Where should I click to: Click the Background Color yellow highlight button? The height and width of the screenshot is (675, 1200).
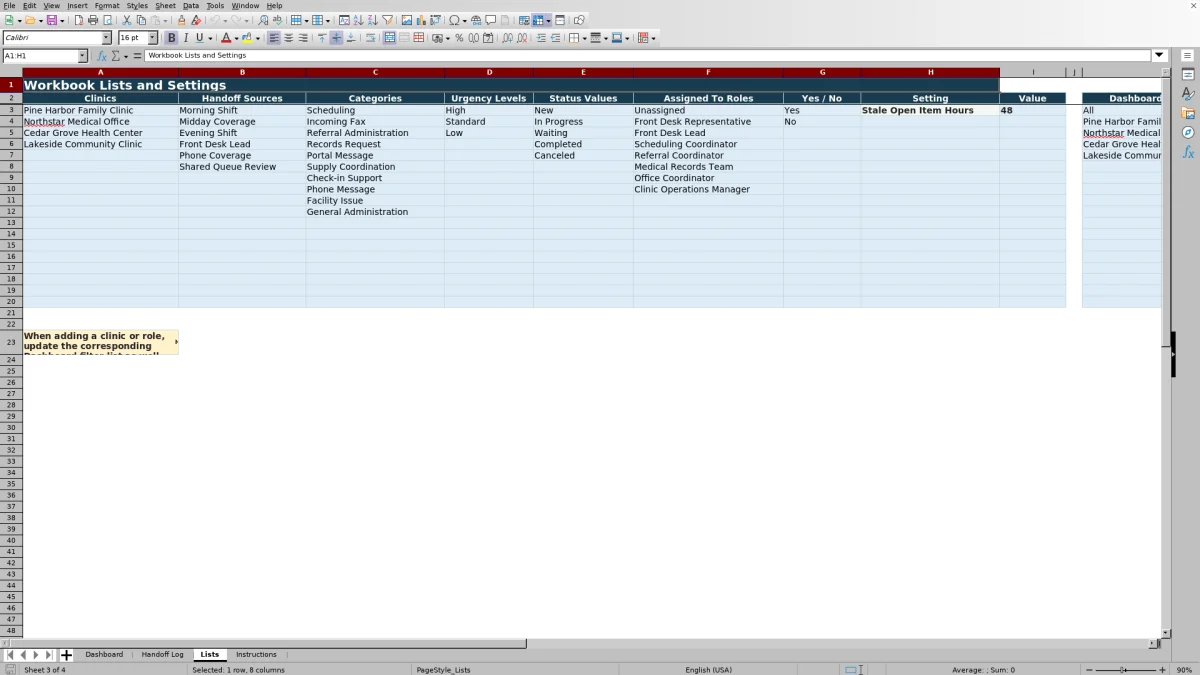pos(247,38)
